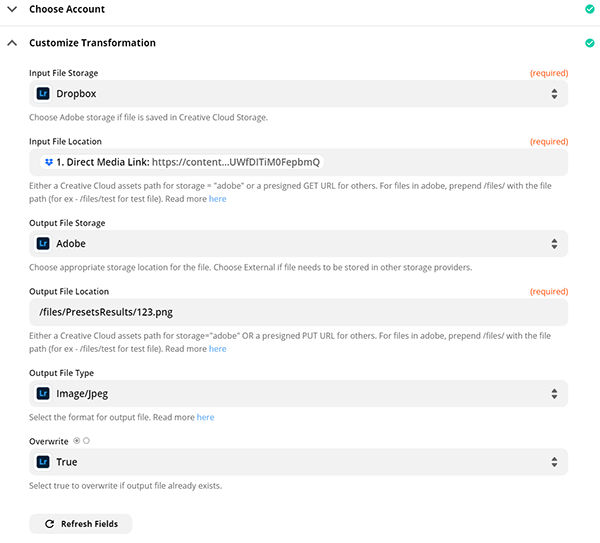
Task: Open the 'here' link under Input File Location
Action: pyautogui.click(x=217, y=199)
